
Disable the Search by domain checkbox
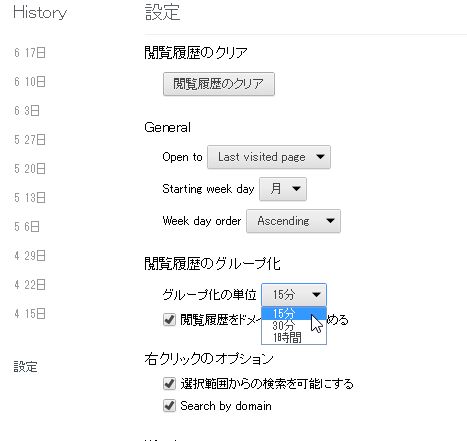tap(169, 406)
